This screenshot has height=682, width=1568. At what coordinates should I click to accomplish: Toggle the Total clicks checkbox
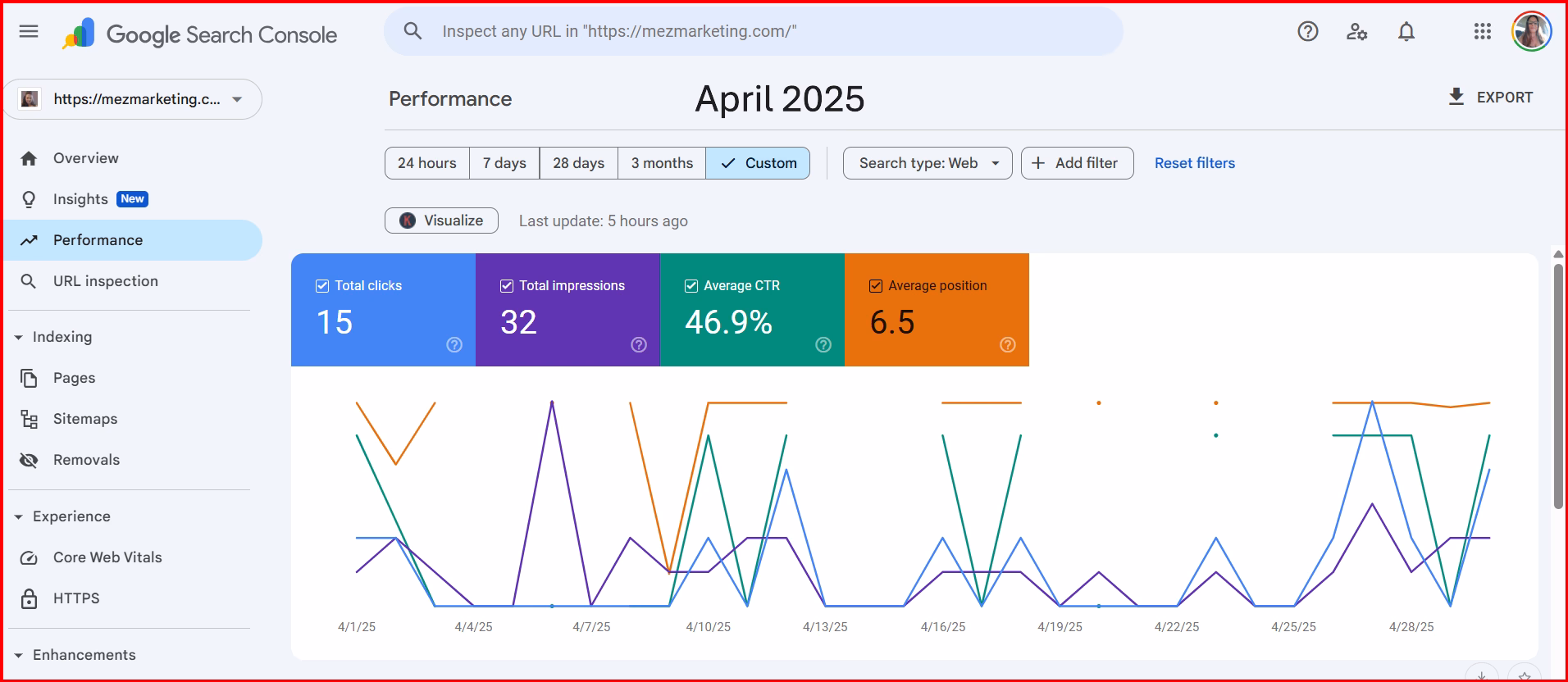click(x=322, y=286)
